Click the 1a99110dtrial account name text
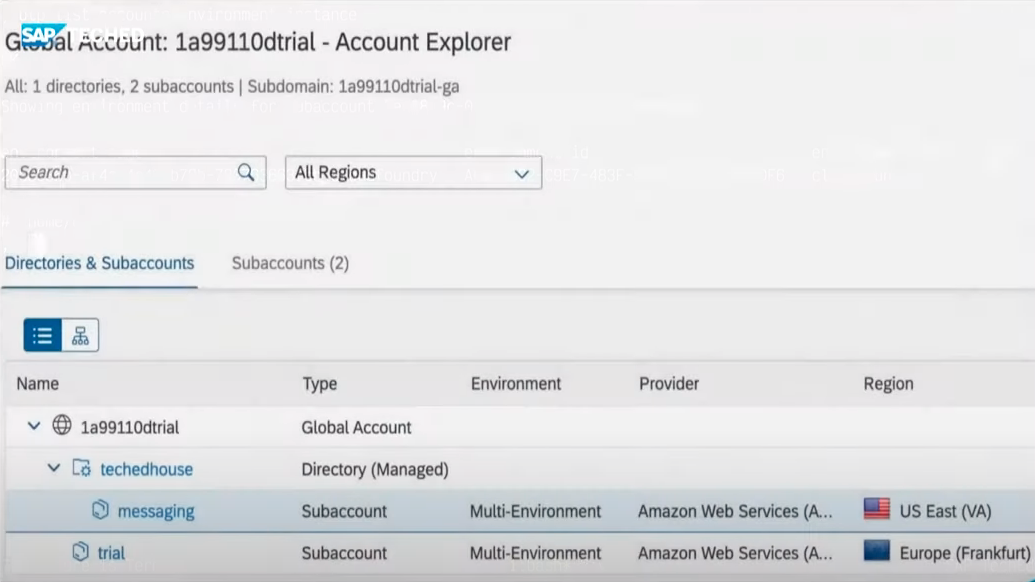 pos(129,428)
